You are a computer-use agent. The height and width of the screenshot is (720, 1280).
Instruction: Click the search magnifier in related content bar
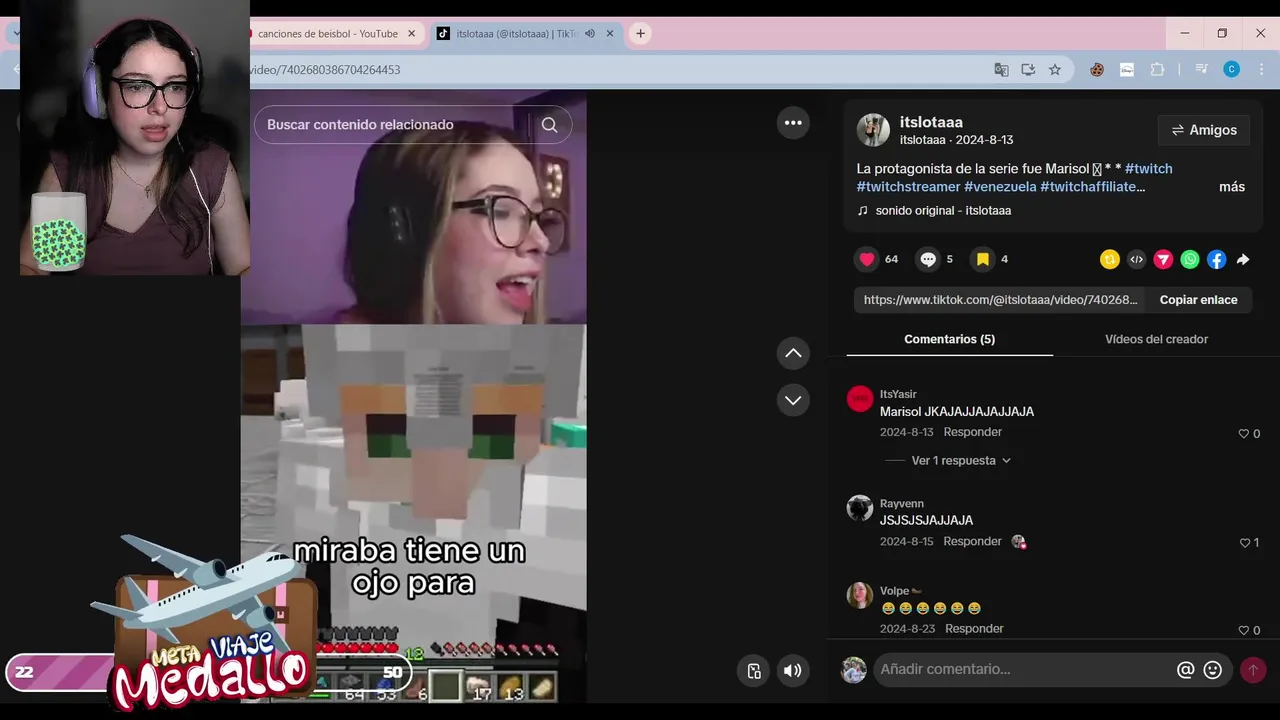click(x=549, y=125)
